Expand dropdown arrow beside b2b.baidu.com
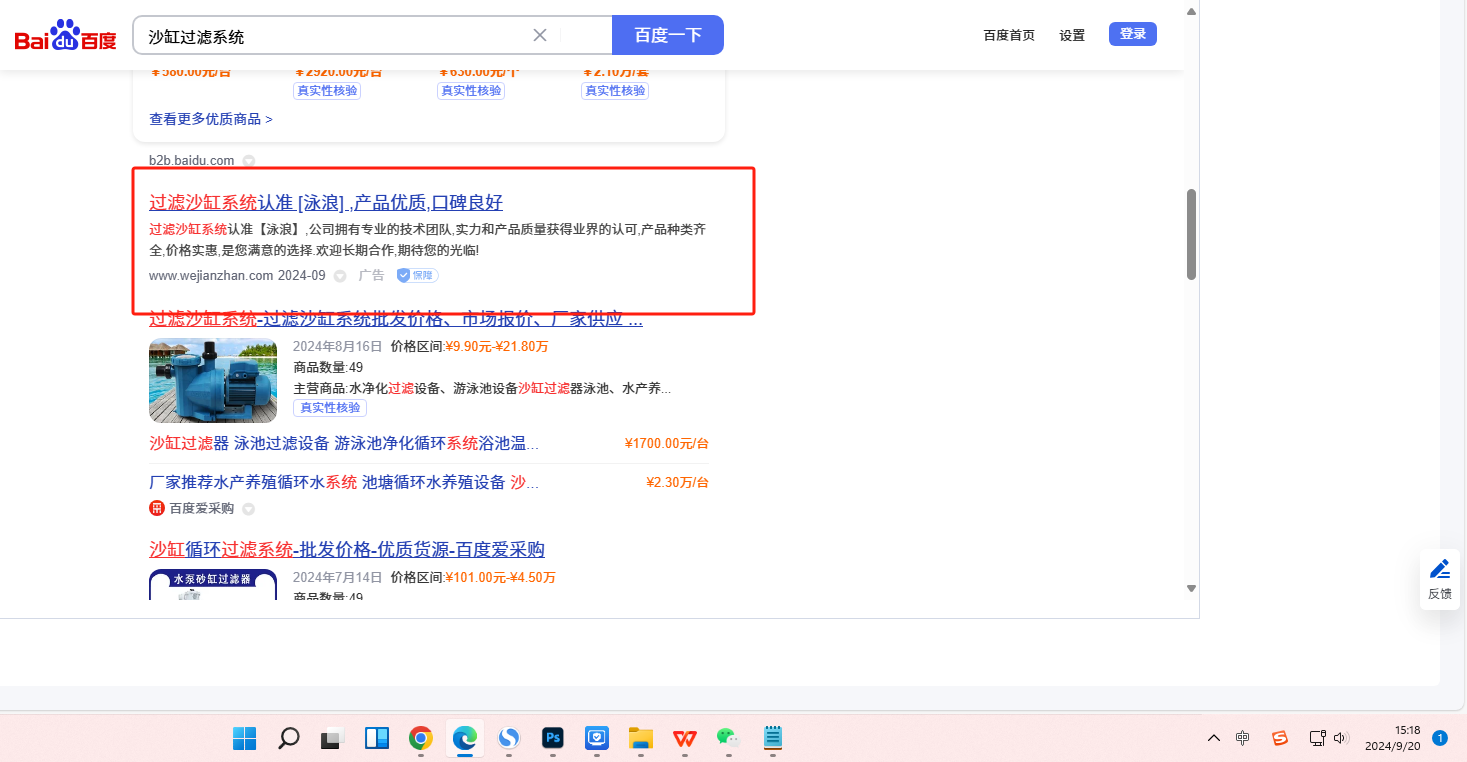Viewport: 1467px width, 762px height. (x=249, y=161)
